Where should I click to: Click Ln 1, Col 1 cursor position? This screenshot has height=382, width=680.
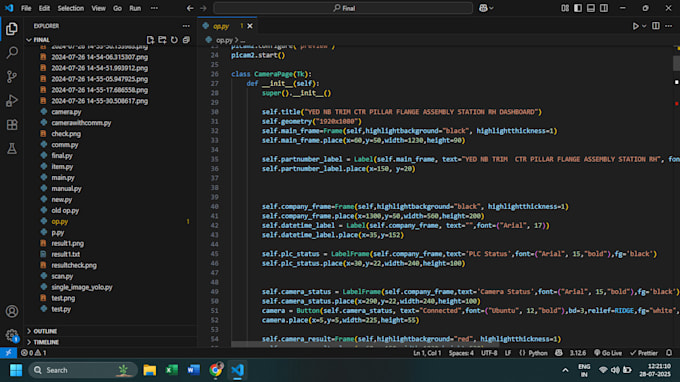coord(427,353)
